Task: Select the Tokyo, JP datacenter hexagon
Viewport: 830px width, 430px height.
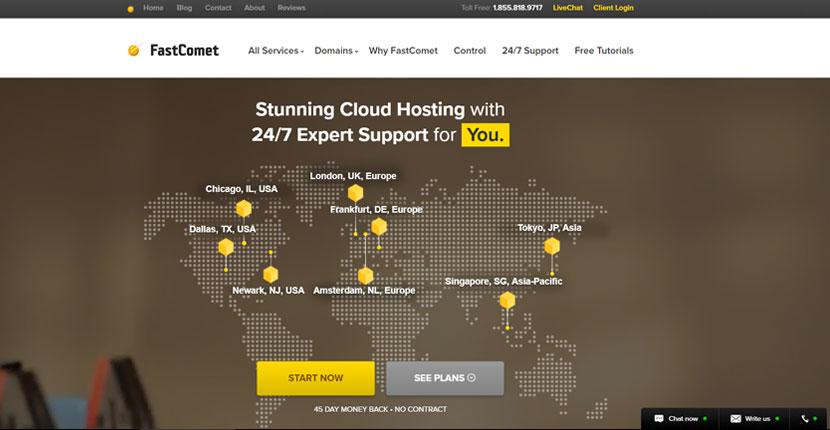Action: (552, 246)
